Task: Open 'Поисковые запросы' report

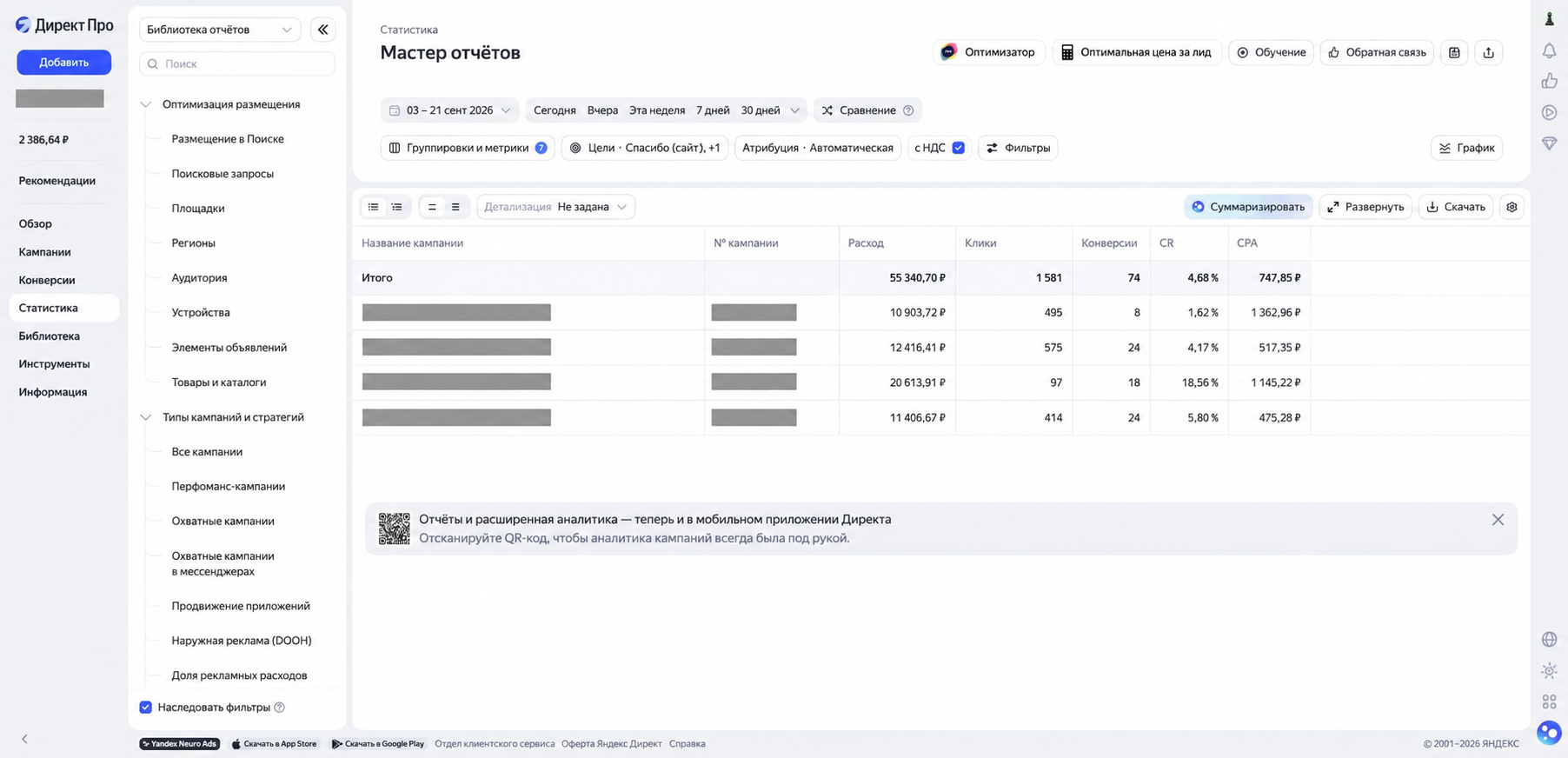Action: (x=223, y=174)
